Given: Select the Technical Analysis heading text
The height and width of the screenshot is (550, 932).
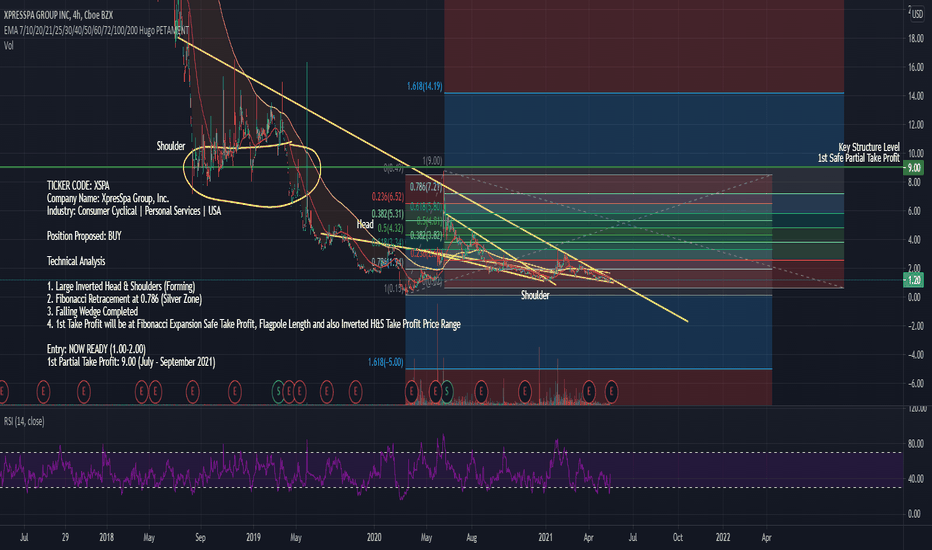Looking at the screenshot, I should pos(75,261).
